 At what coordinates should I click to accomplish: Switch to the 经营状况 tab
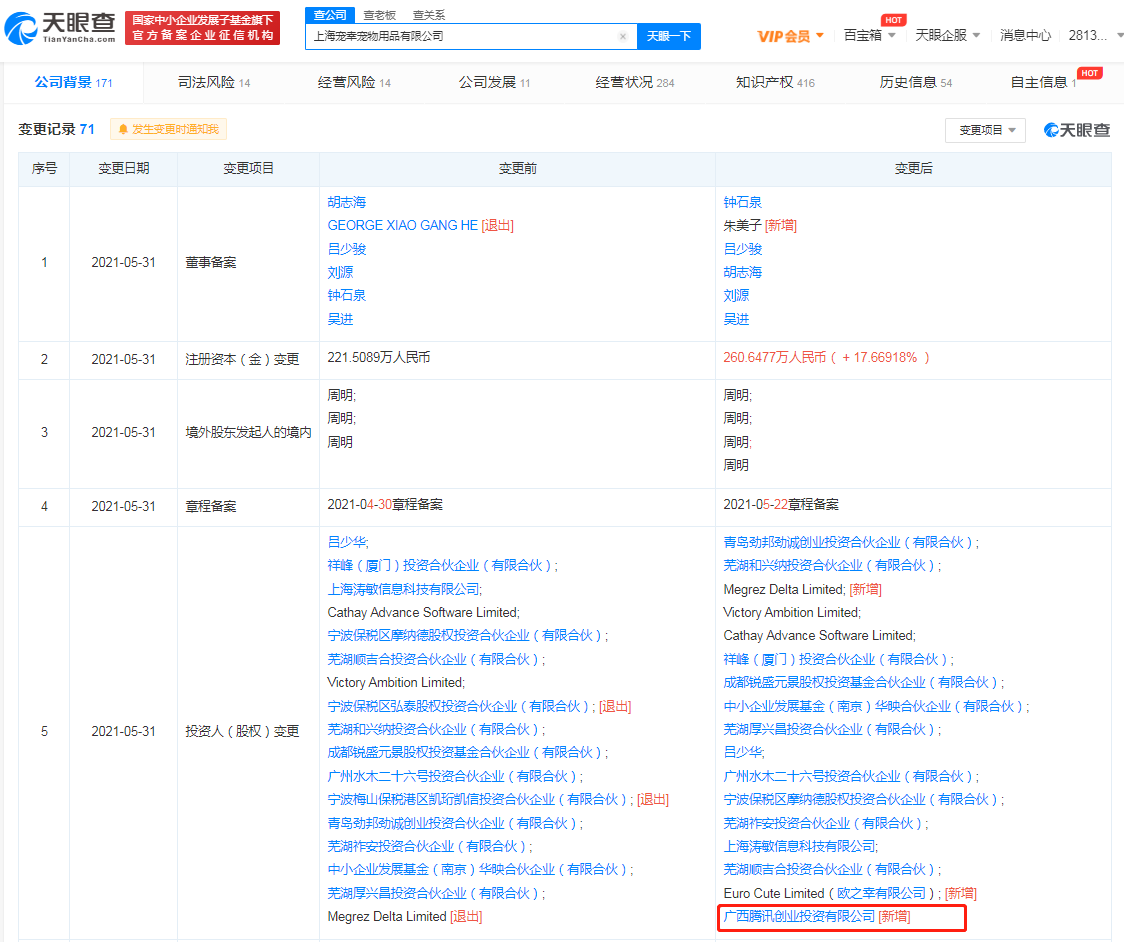pos(634,82)
